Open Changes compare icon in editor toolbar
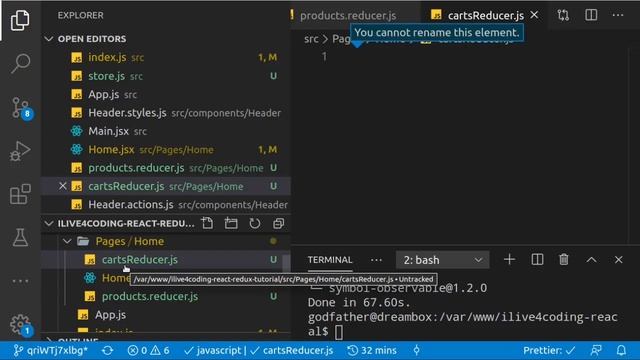This screenshot has width=640, height=360. point(563,16)
